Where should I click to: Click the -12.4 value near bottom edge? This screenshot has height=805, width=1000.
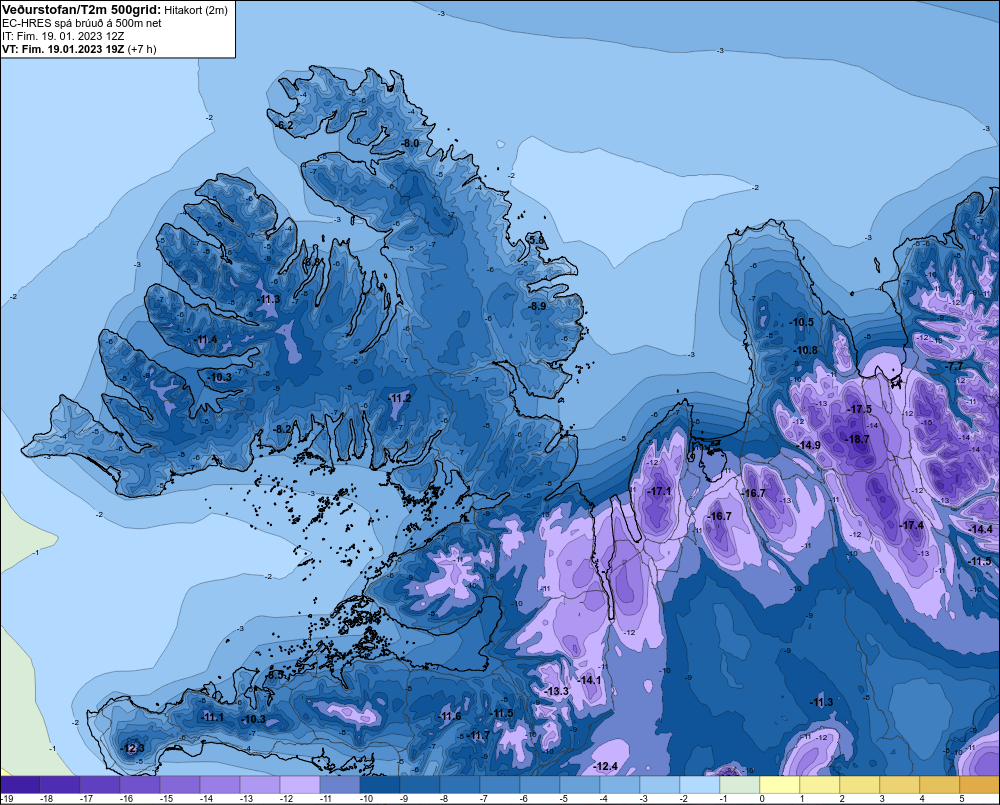(605, 766)
